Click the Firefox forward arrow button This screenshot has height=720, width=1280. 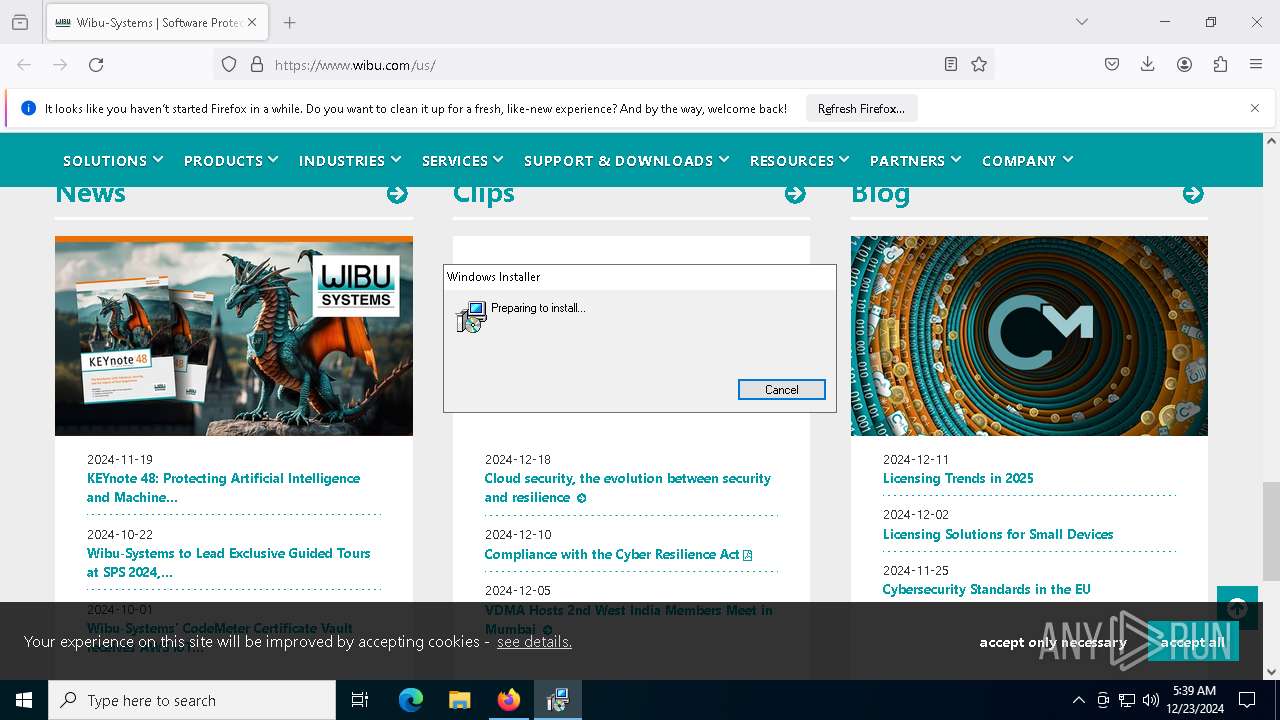[60, 64]
